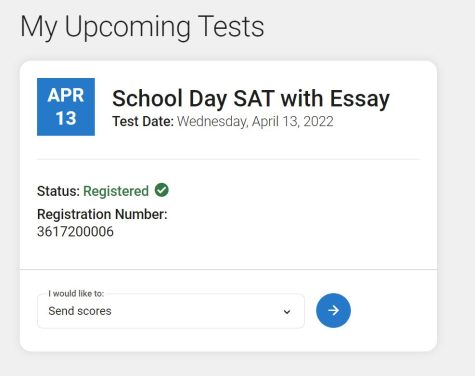
Task: Click the Status label
Action: (58, 191)
